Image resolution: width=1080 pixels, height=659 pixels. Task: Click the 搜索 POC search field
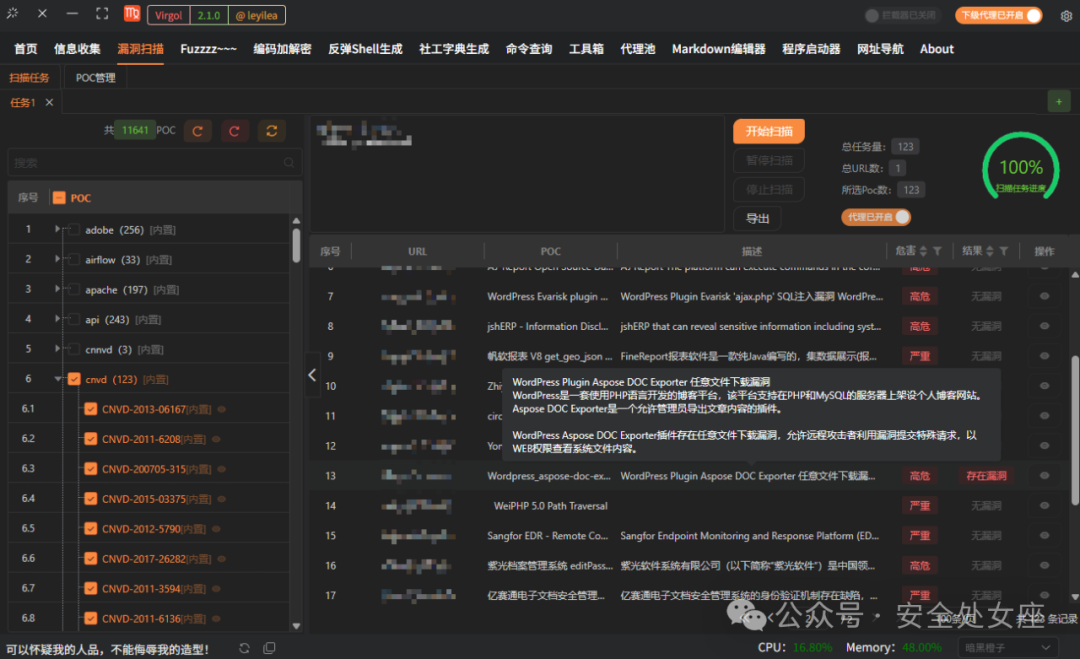click(x=154, y=163)
